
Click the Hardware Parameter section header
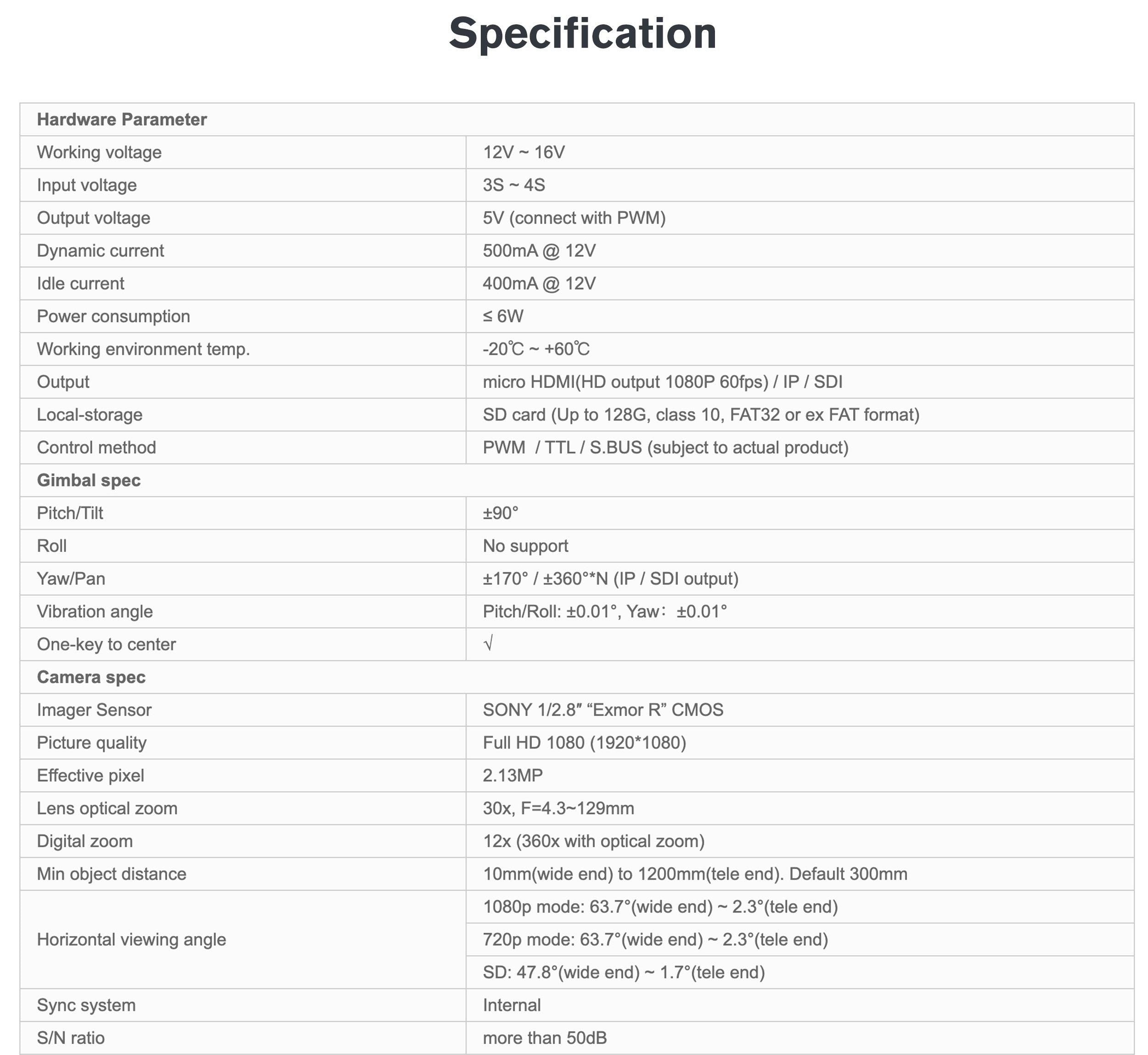click(x=122, y=119)
